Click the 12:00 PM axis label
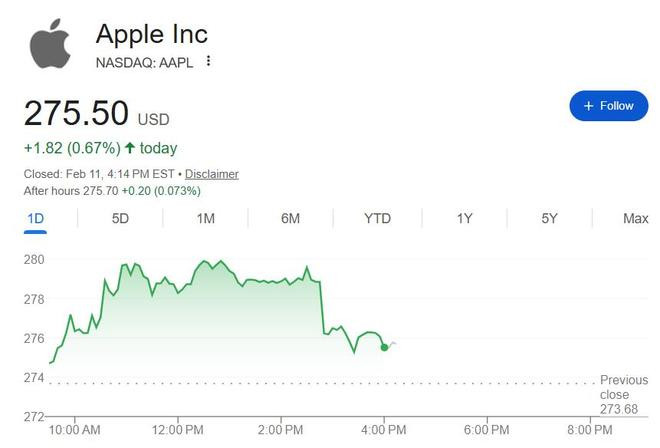The width and height of the screenshot is (660, 448). [x=178, y=430]
